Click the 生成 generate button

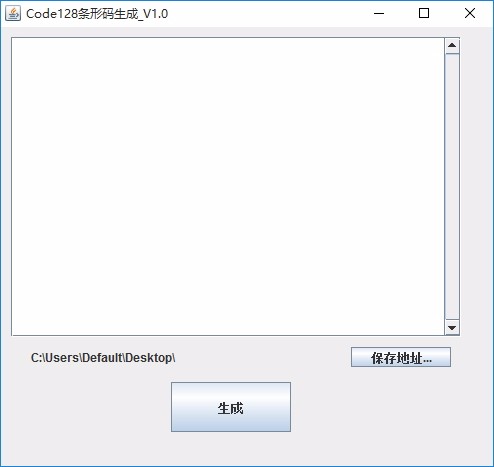tap(231, 407)
